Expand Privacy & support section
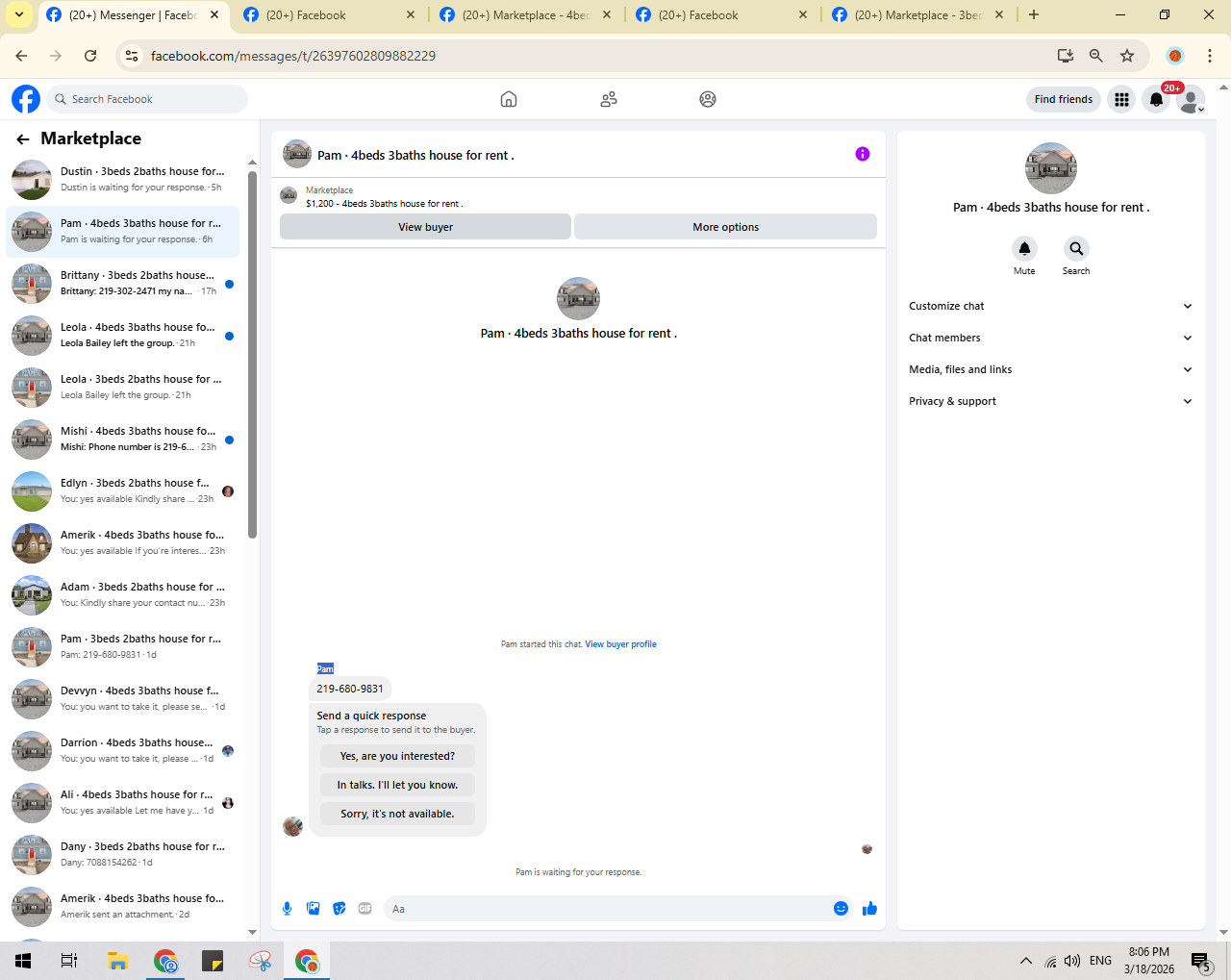 pyautogui.click(x=1050, y=401)
